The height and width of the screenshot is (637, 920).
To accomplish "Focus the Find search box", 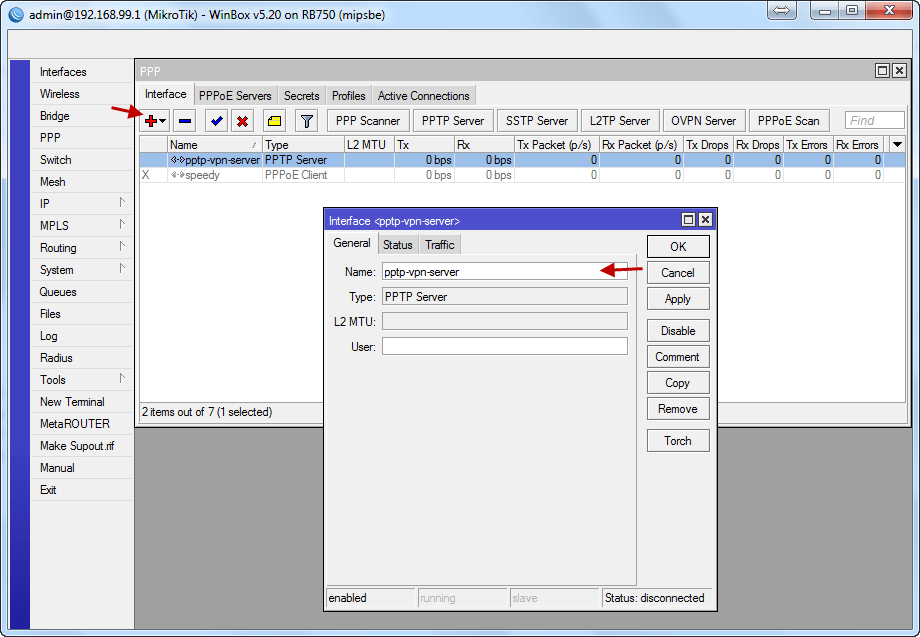I will click(875, 120).
